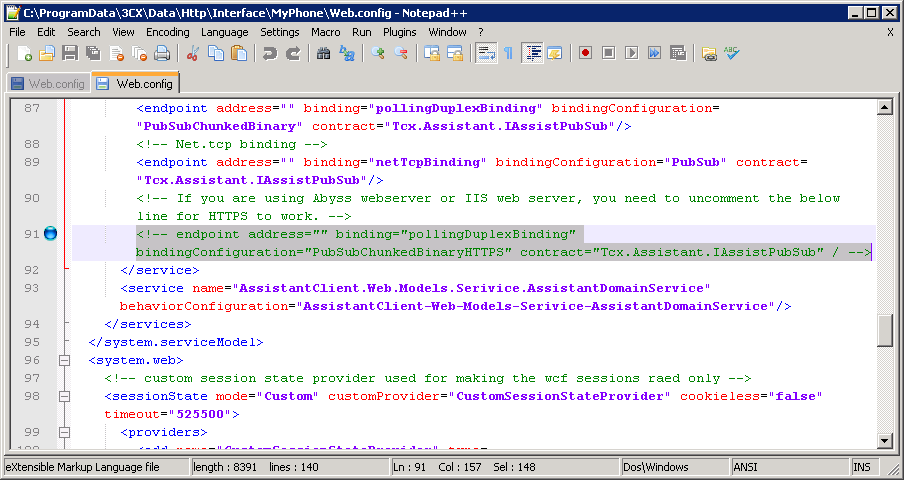Stop macro recording
904x480 pixels.
pos(608,54)
